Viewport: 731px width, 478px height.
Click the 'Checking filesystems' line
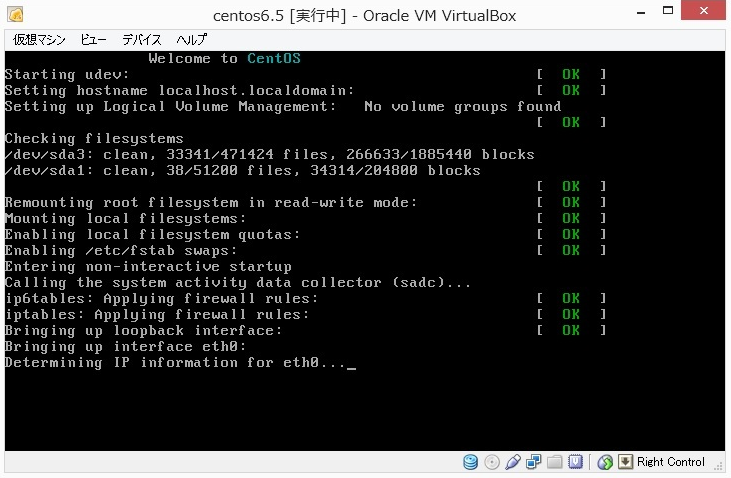[x=94, y=139]
